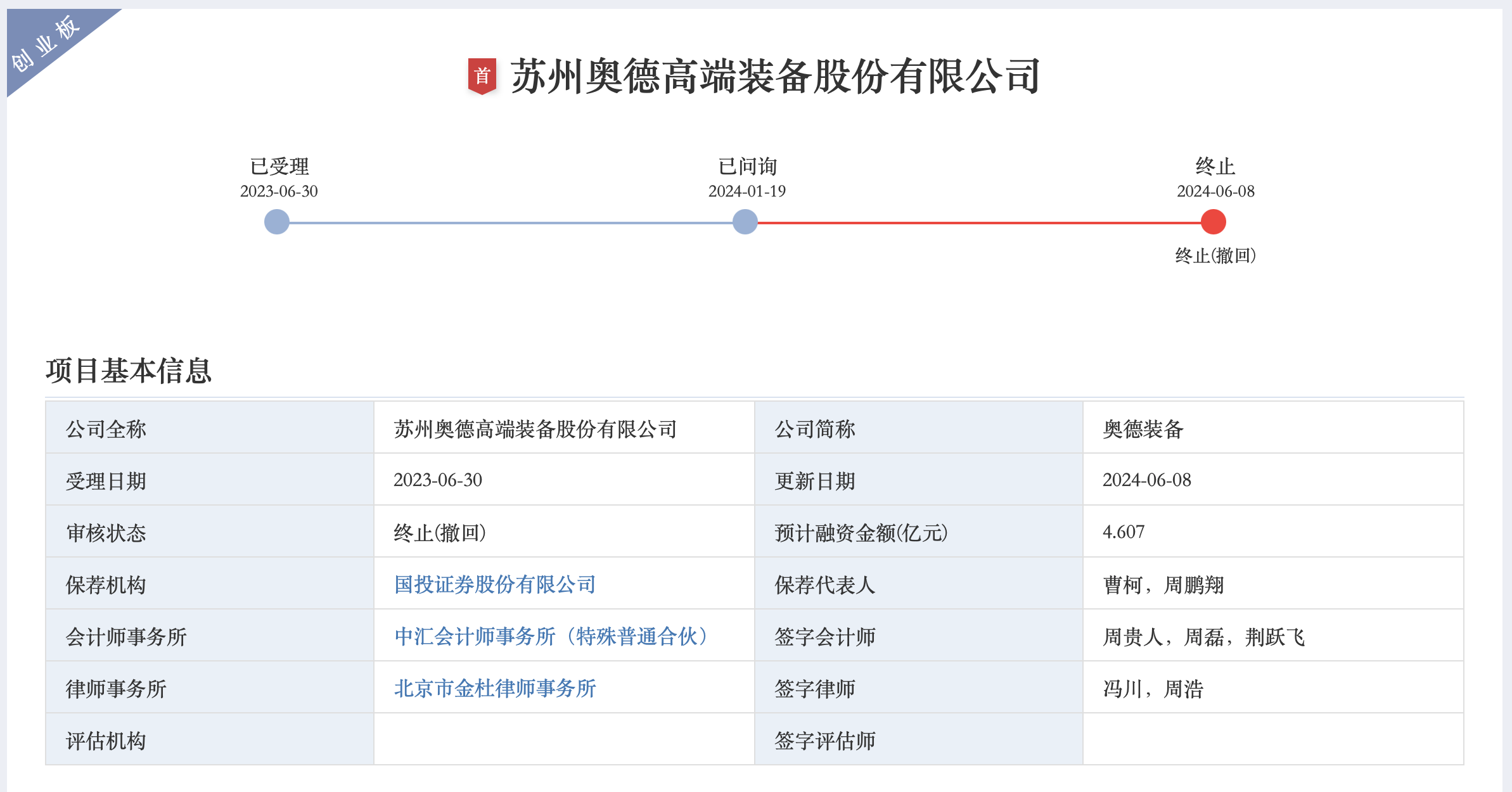
Task: Click the 奥德装备 value cell
Action: [x=1273, y=428]
